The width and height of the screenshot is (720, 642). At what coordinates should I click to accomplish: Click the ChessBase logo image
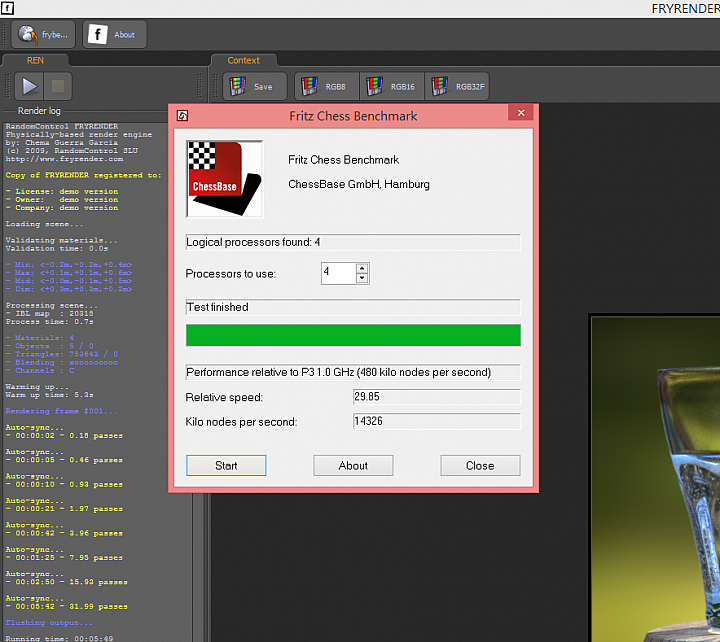coord(225,179)
